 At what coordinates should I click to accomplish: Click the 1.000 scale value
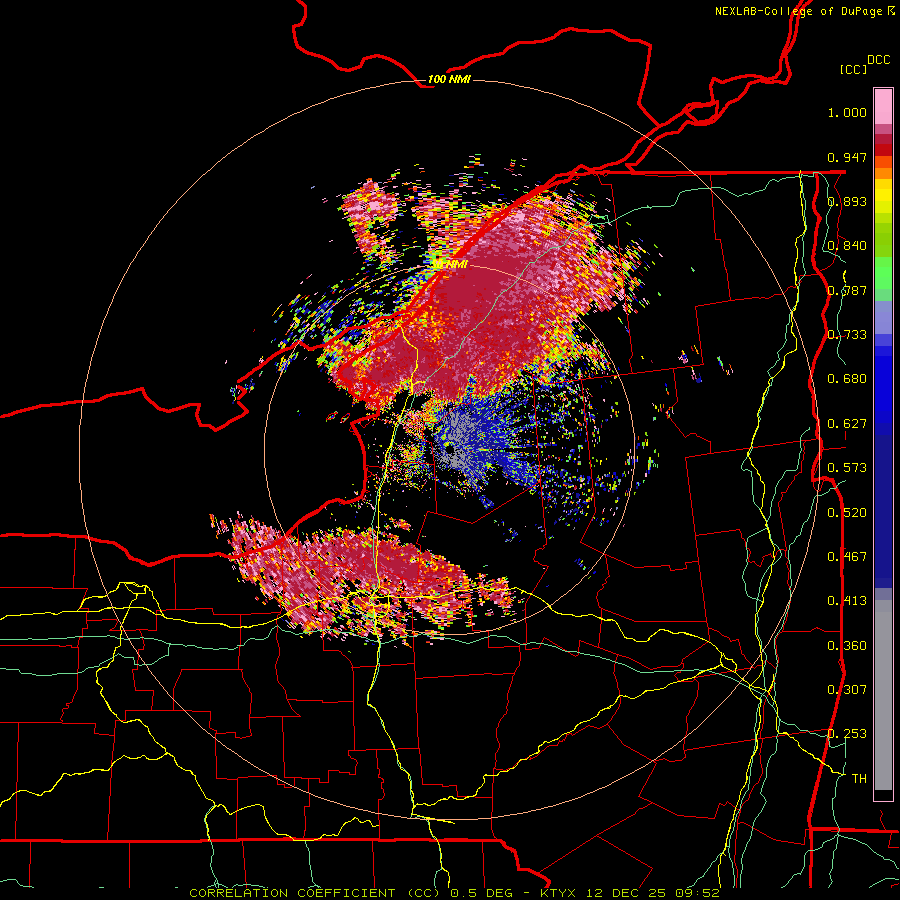[847, 112]
